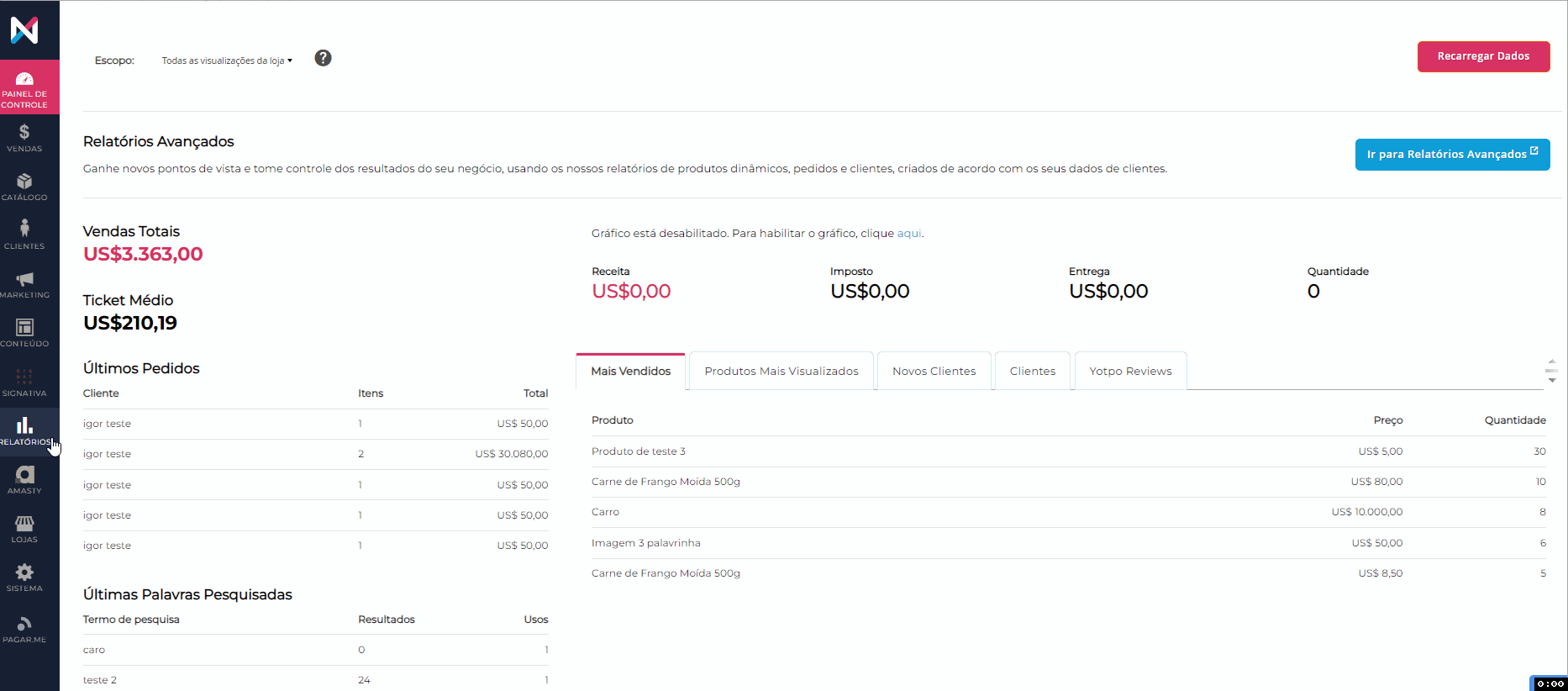Open the Marketing megaphone icon
Image resolution: width=1568 pixels, height=691 pixels.
(x=24, y=279)
